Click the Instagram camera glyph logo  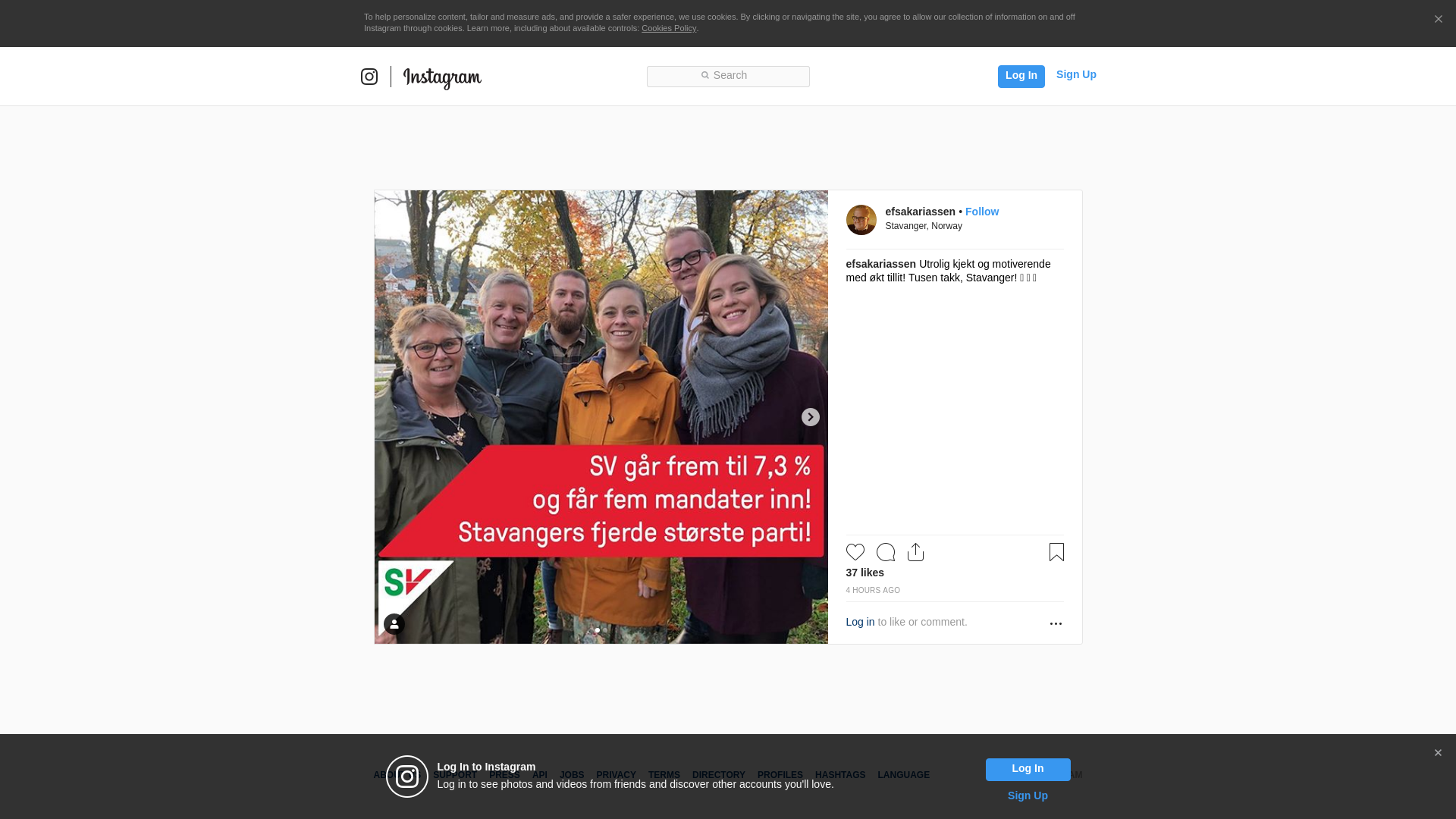369,77
